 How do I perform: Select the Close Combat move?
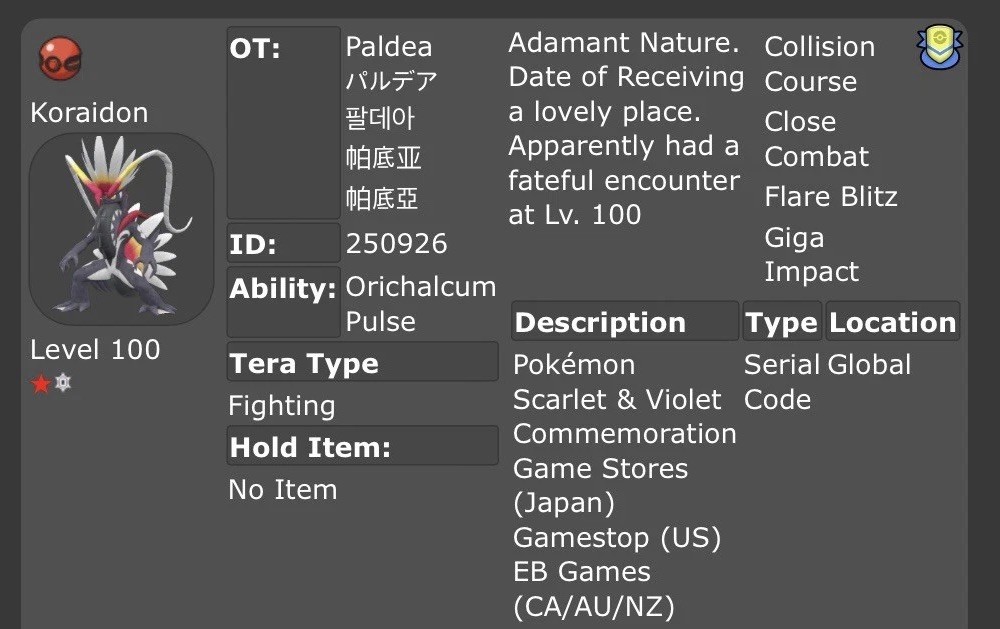click(816, 138)
